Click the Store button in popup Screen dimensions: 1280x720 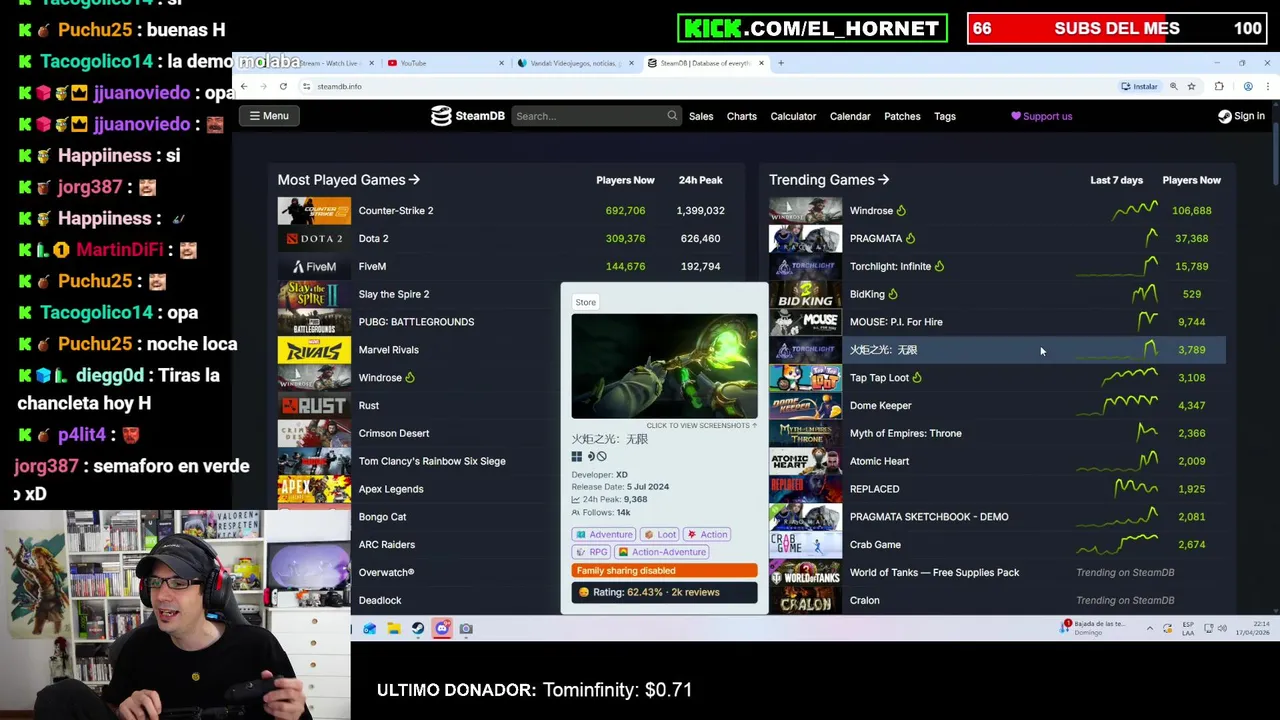tap(585, 302)
